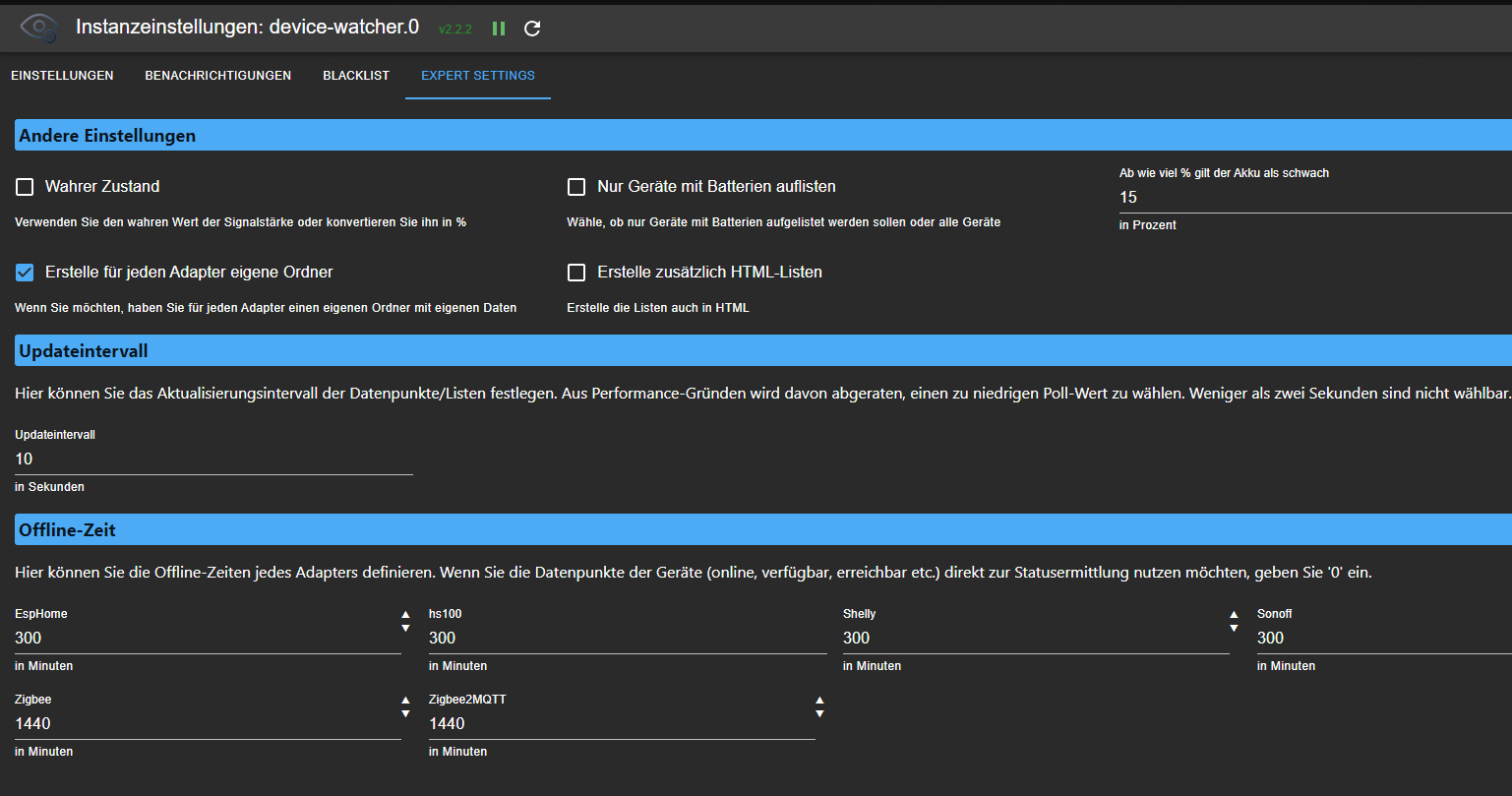
Task: Open the Einstellungen tab
Action: (62, 76)
